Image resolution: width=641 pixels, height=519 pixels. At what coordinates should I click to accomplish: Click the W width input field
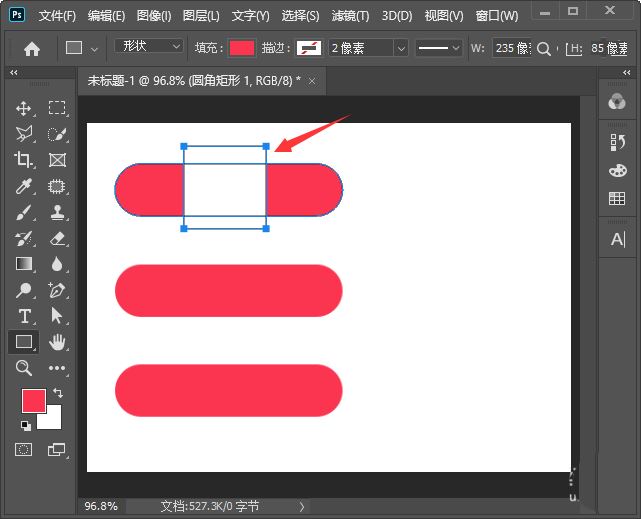coord(511,49)
